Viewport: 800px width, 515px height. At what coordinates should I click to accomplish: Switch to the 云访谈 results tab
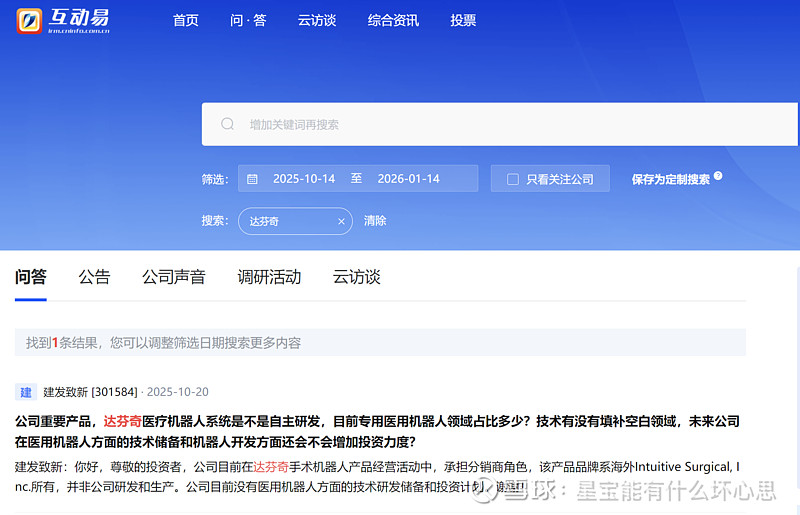(357, 277)
